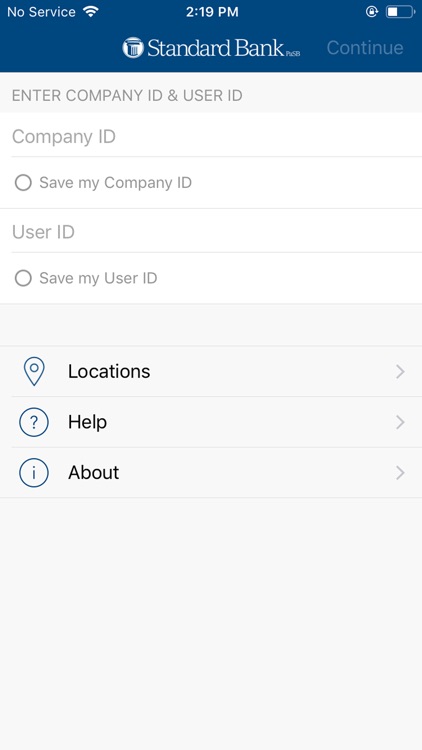The width and height of the screenshot is (422, 750).
Task: Open About via its chevron arrow
Action: 400,473
